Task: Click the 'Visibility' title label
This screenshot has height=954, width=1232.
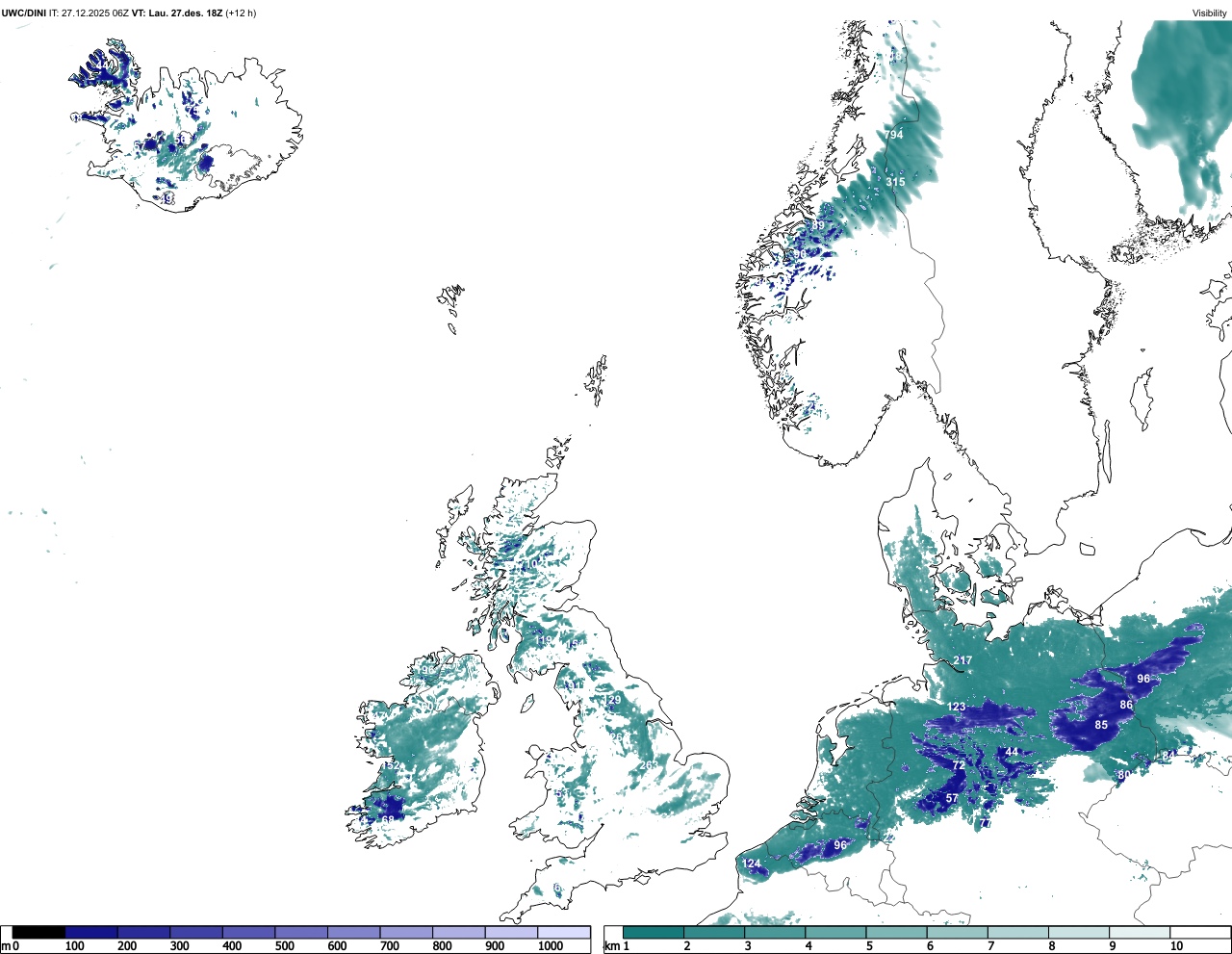Action: (1210, 13)
